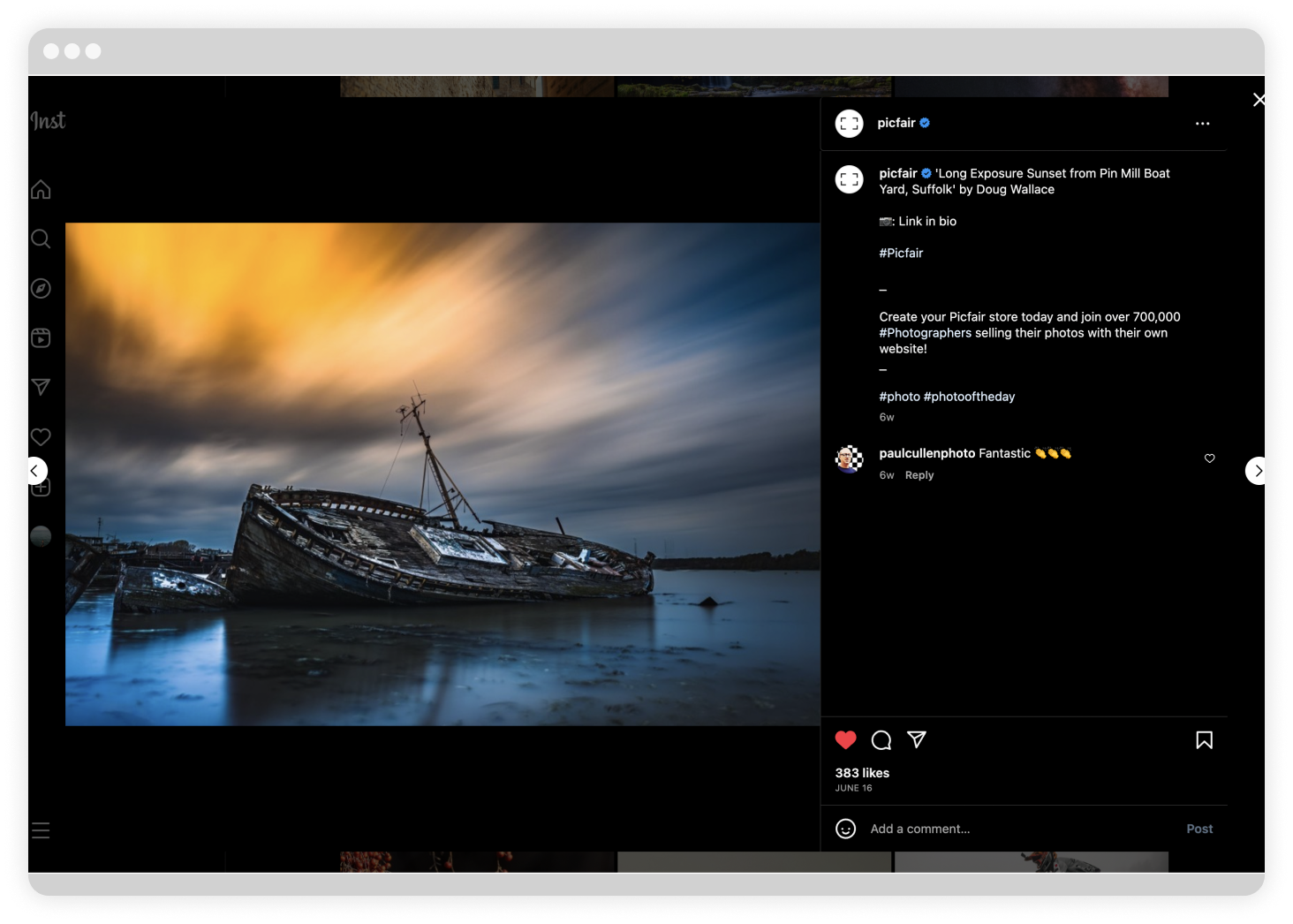Open the Explore compass icon
The image size is (1293, 924).
[x=41, y=288]
